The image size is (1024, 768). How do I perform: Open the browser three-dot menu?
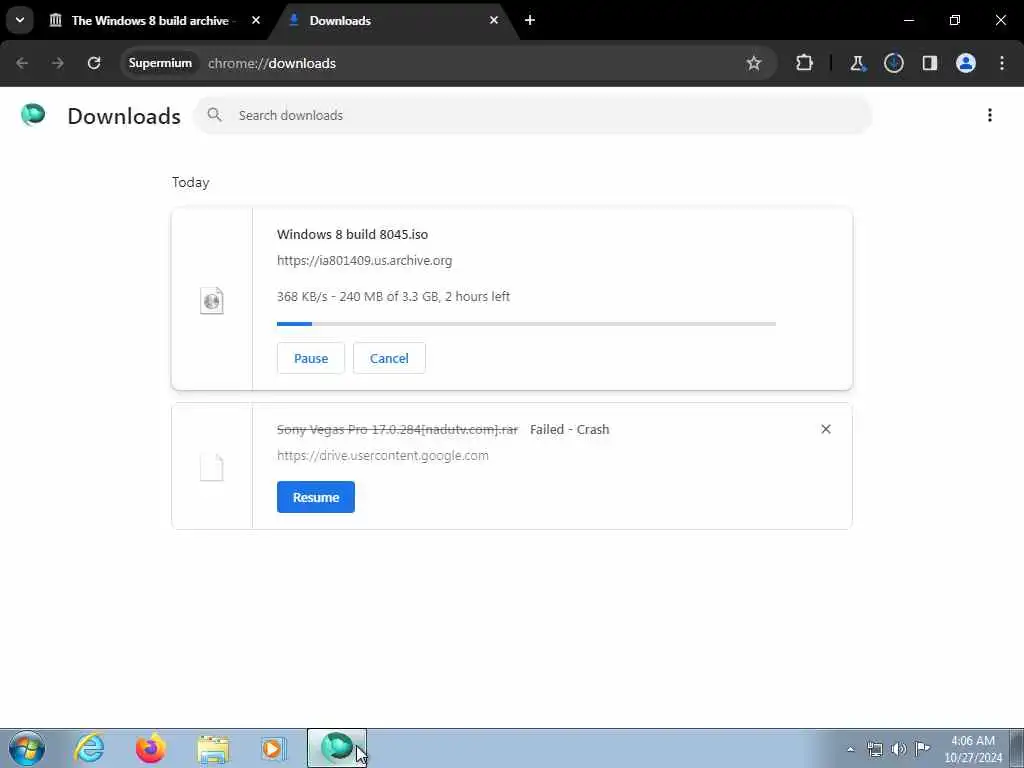click(x=1002, y=63)
